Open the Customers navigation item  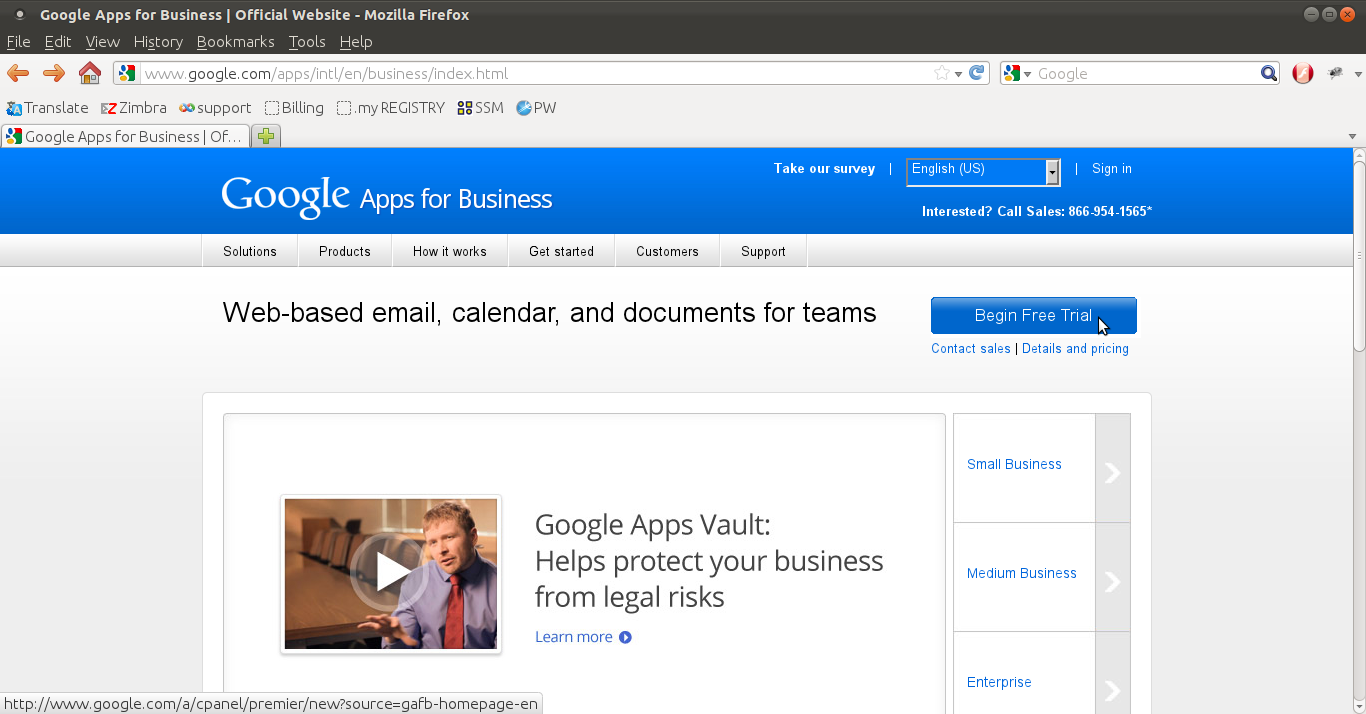(x=667, y=251)
